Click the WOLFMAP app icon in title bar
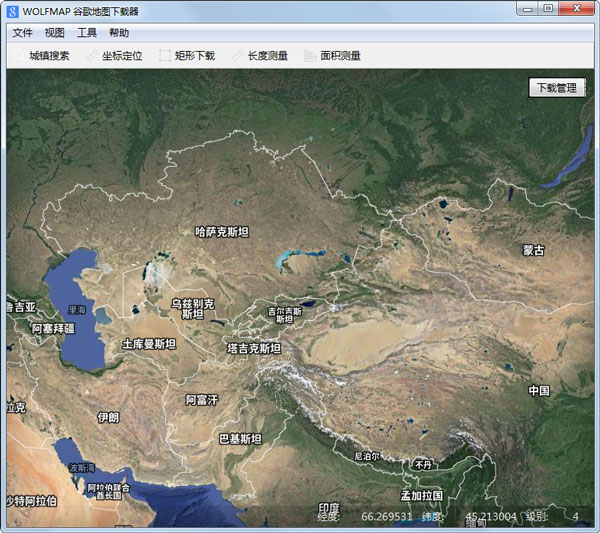The image size is (600, 533). pyautogui.click(x=13, y=9)
